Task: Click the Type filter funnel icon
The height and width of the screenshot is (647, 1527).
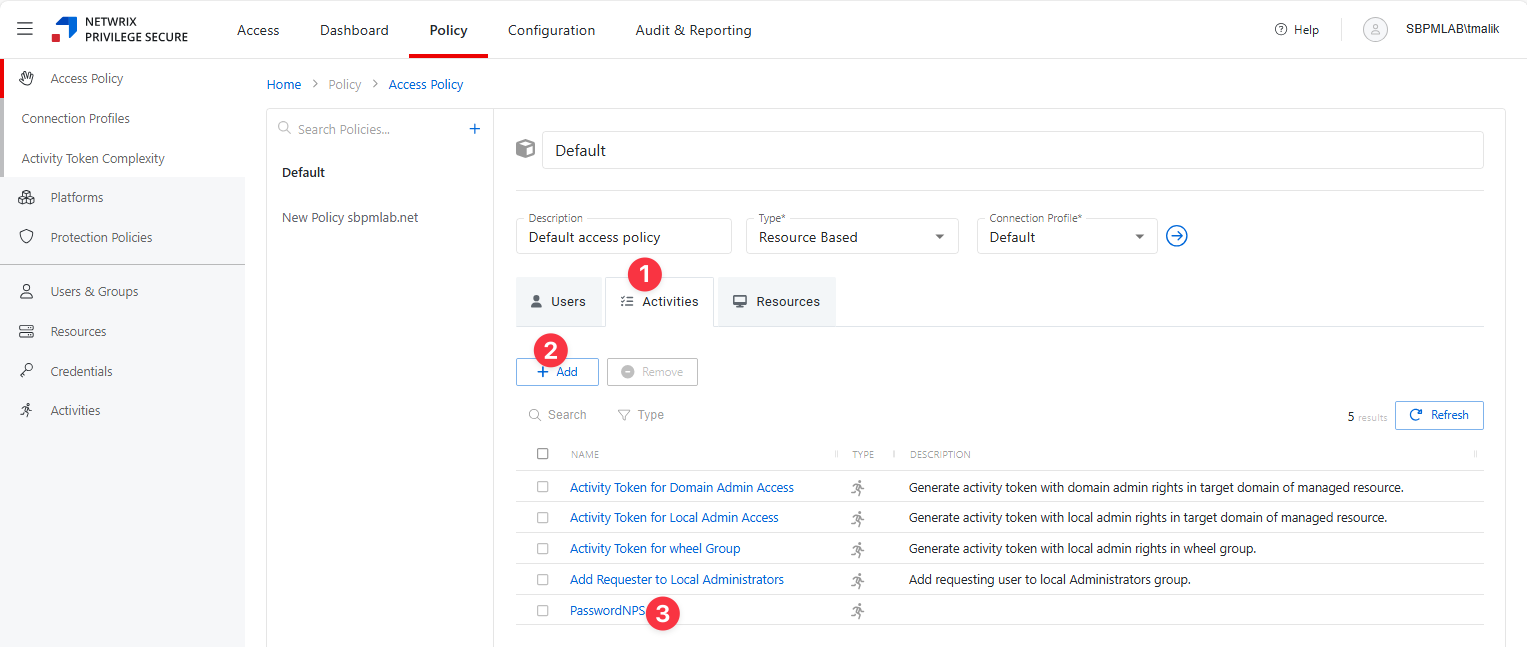Action: click(x=624, y=415)
